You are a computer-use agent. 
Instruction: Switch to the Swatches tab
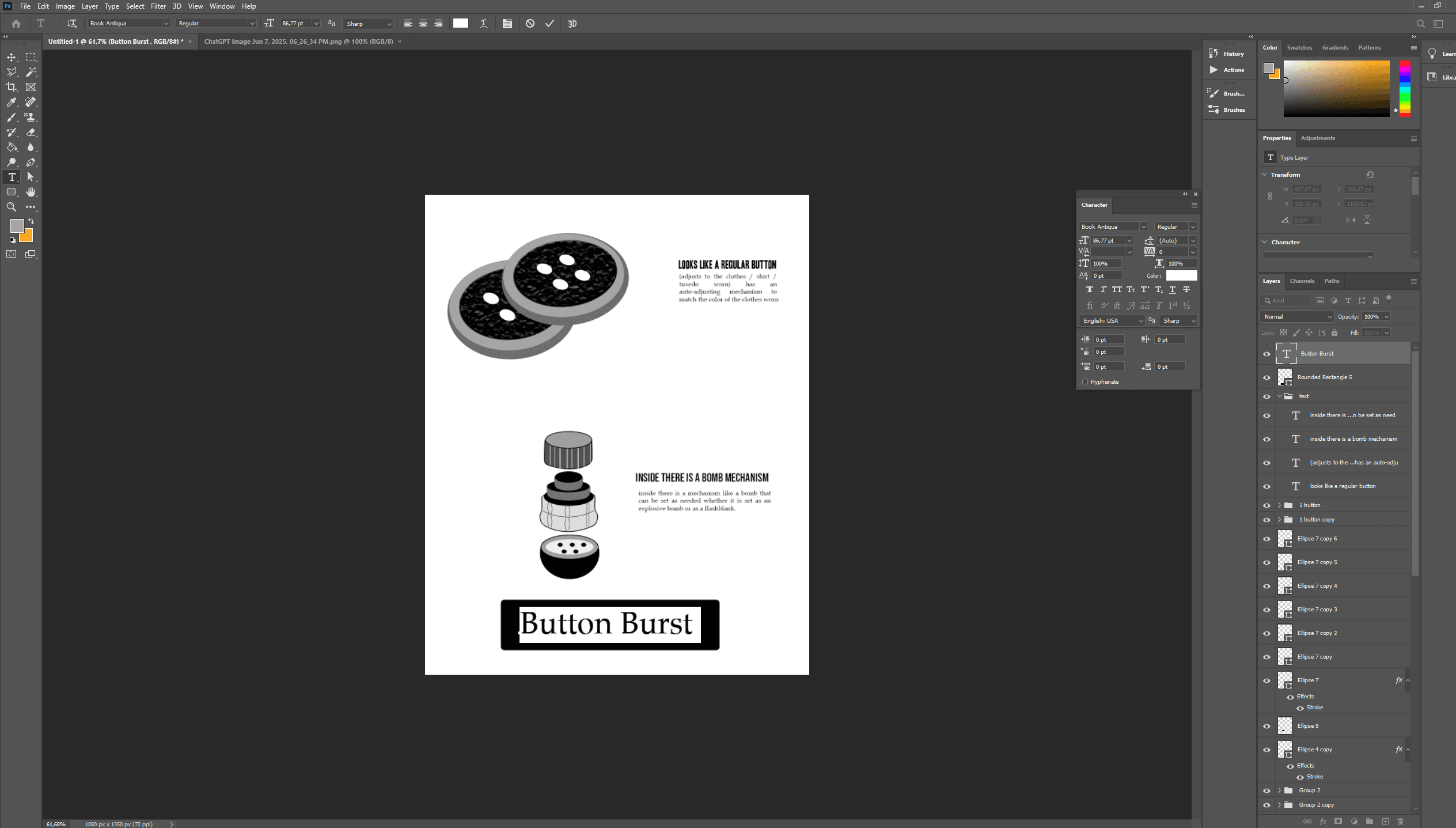(x=1299, y=48)
